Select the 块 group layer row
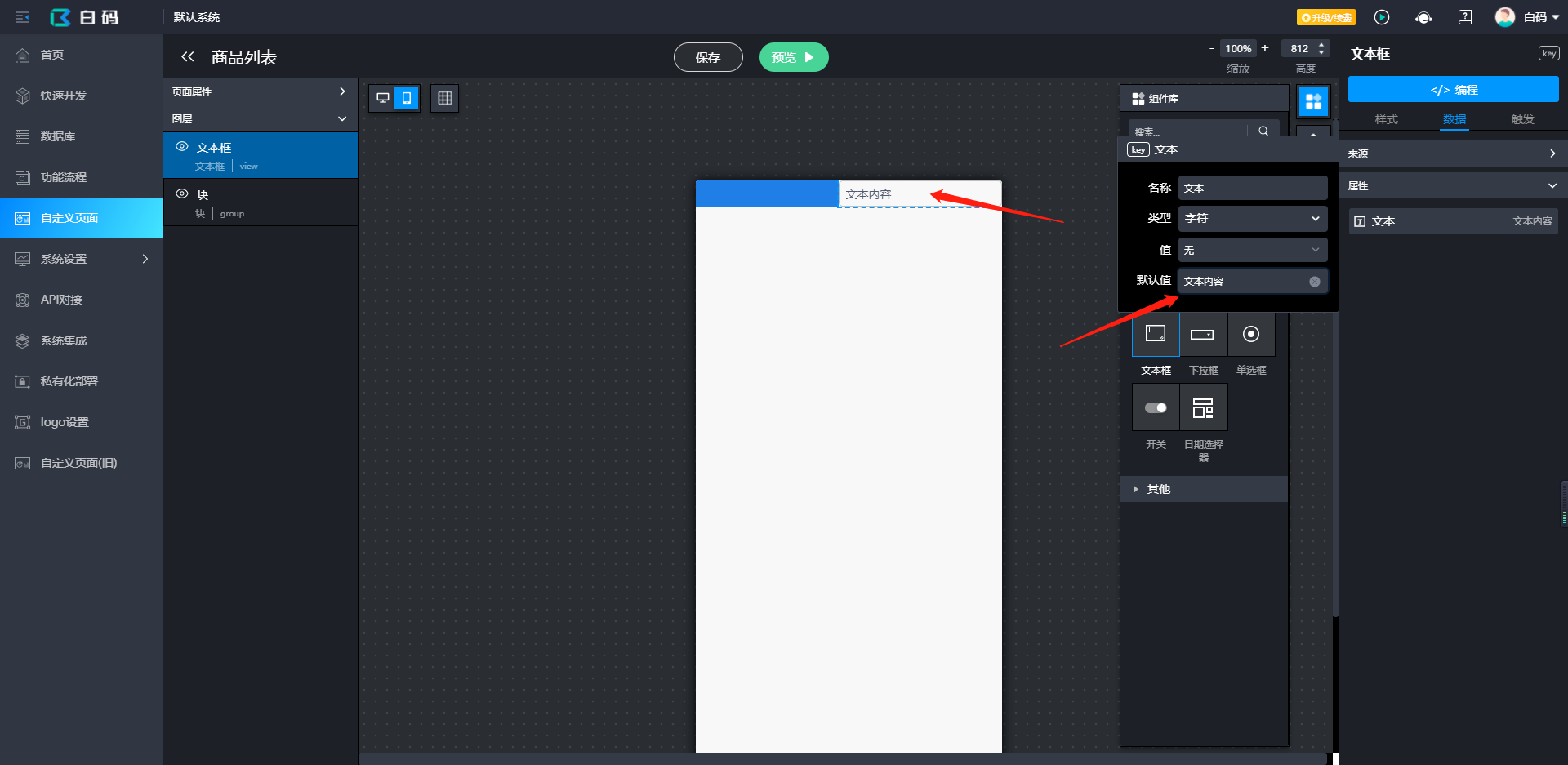The height and width of the screenshot is (765, 1568). pos(261,202)
